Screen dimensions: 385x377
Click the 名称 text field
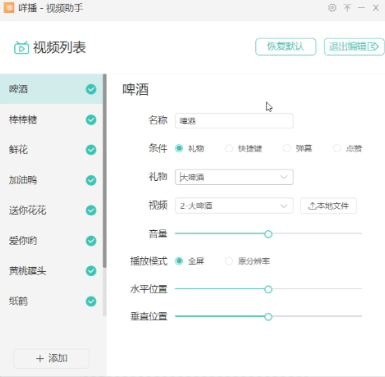[x=234, y=121]
